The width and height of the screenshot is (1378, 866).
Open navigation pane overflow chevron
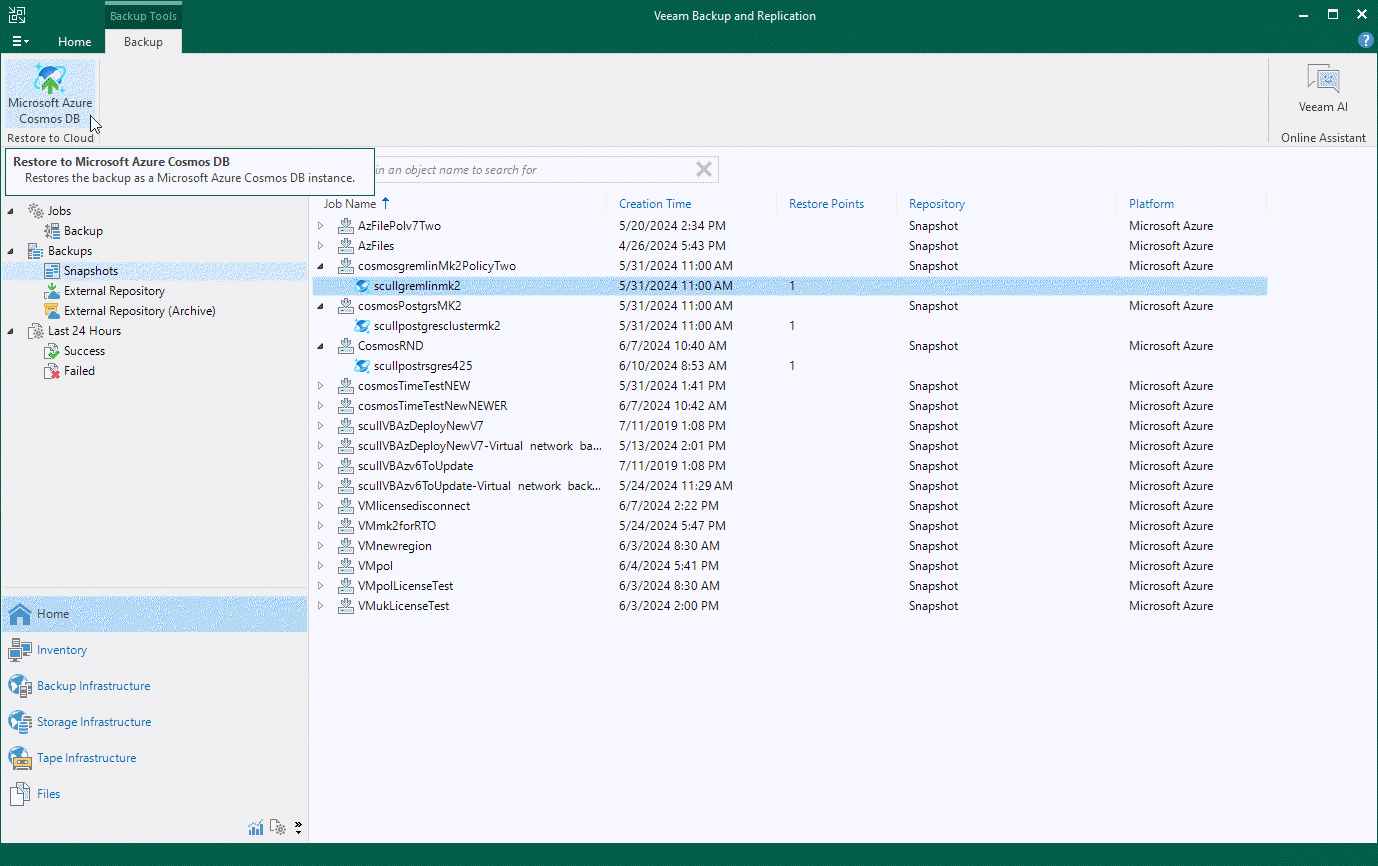click(x=298, y=828)
